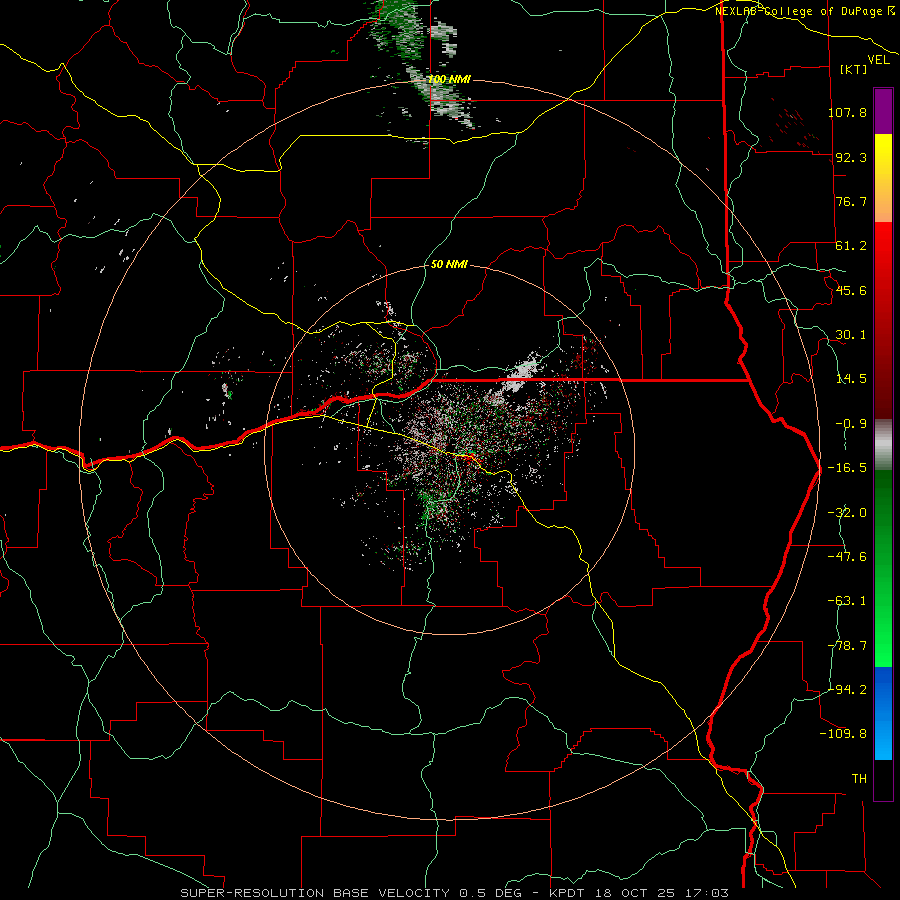Image resolution: width=900 pixels, height=900 pixels.
Task: Click the TH legend label
Action: [x=859, y=778]
